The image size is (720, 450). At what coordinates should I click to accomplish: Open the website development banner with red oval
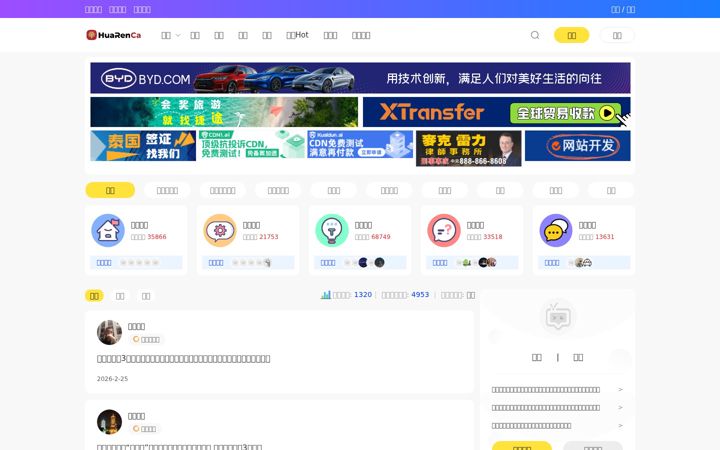(578, 146)
